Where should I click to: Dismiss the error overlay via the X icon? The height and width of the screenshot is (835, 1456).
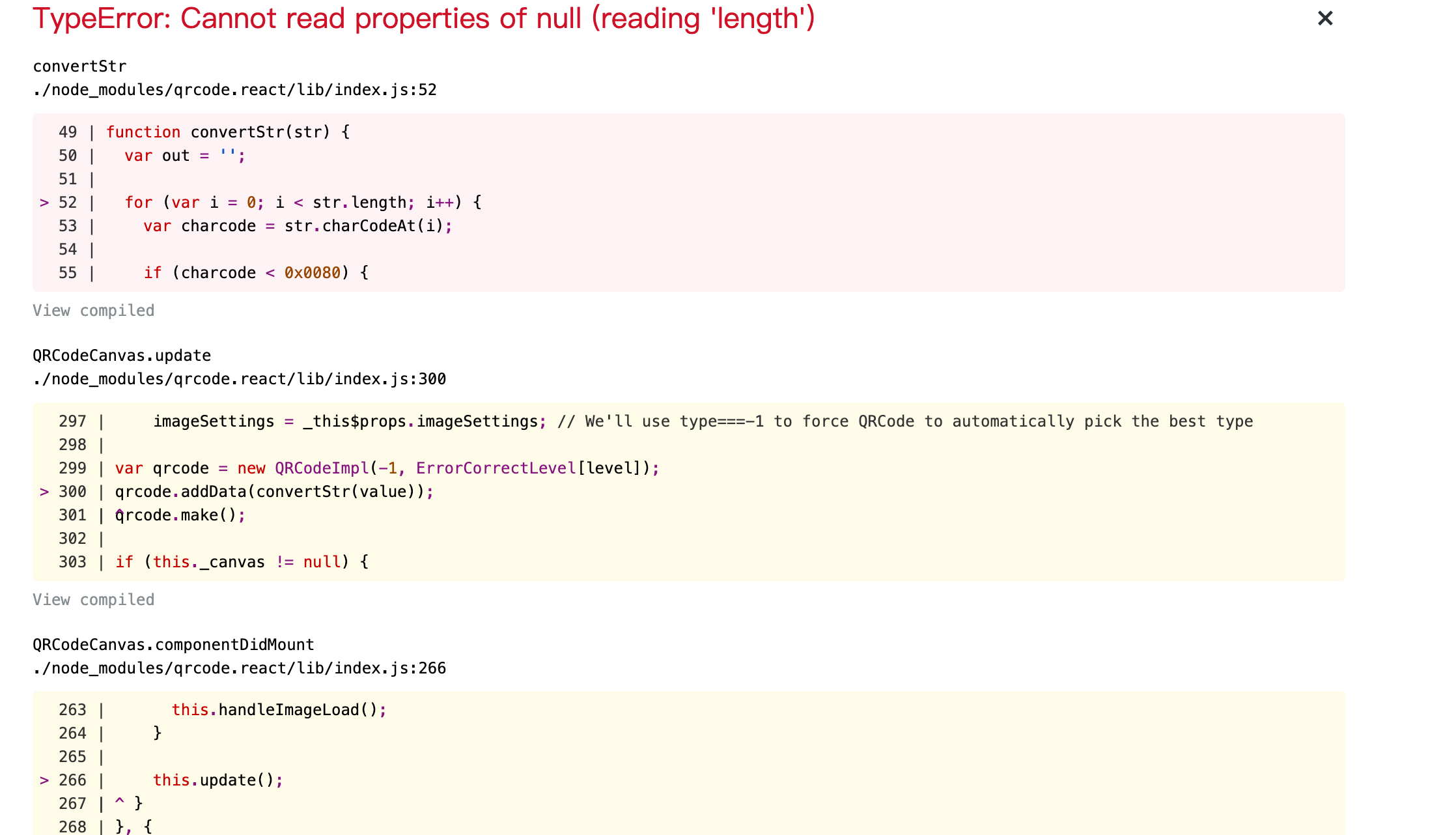coord(1325,18)
